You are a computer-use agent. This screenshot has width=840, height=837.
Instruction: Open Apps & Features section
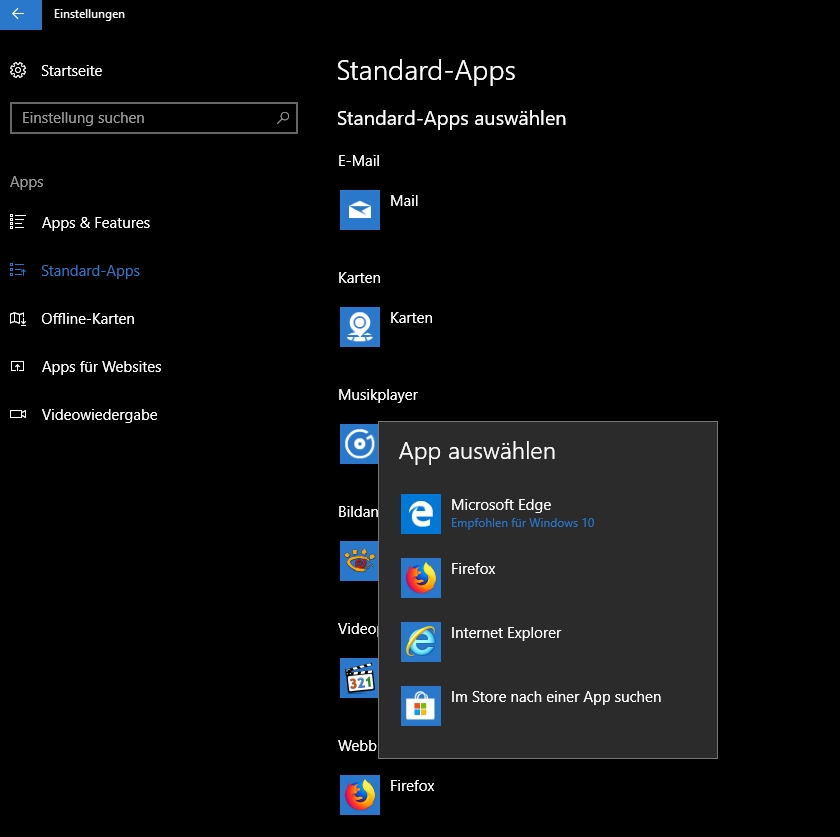[x=95, y=223]
